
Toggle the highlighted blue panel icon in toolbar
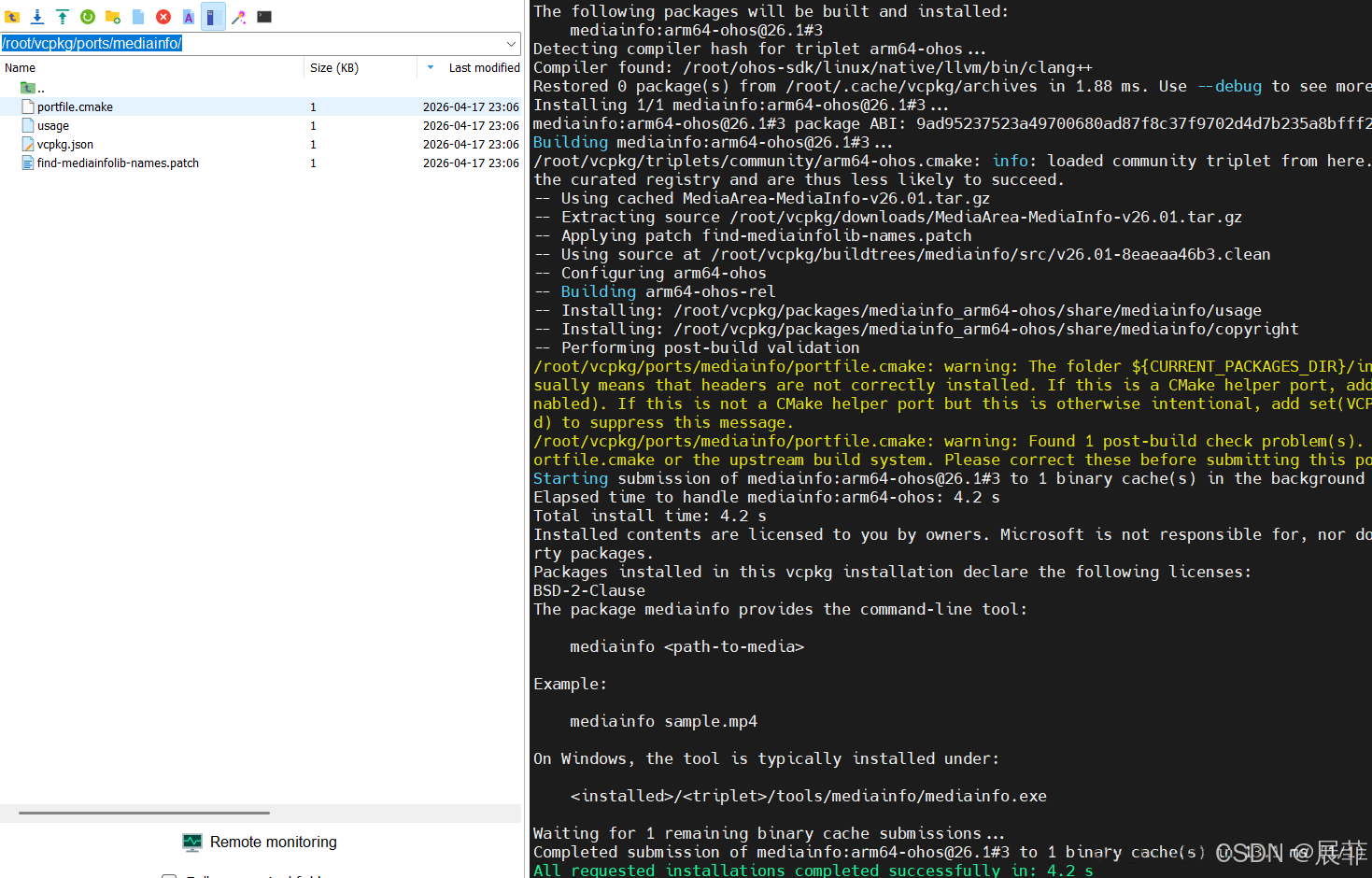(213, 17)
